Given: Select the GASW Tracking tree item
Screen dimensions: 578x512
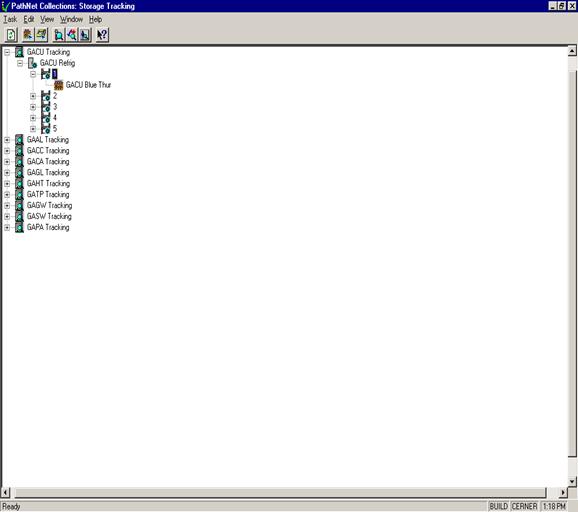Looking at the screenshot, I should pyautogui.click(x=49, y=216).
